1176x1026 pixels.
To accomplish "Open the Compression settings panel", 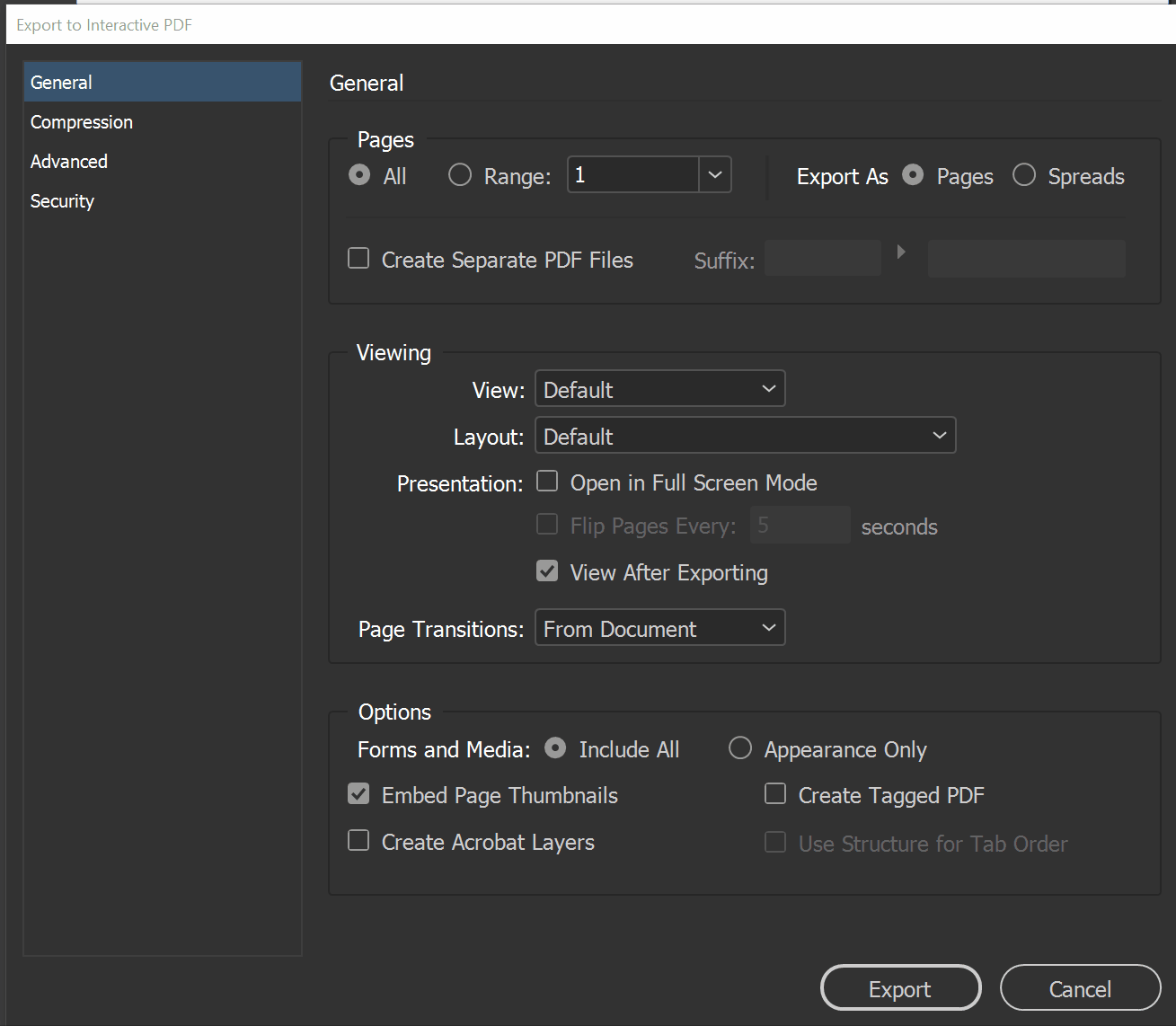I will [x=82, y=122].
